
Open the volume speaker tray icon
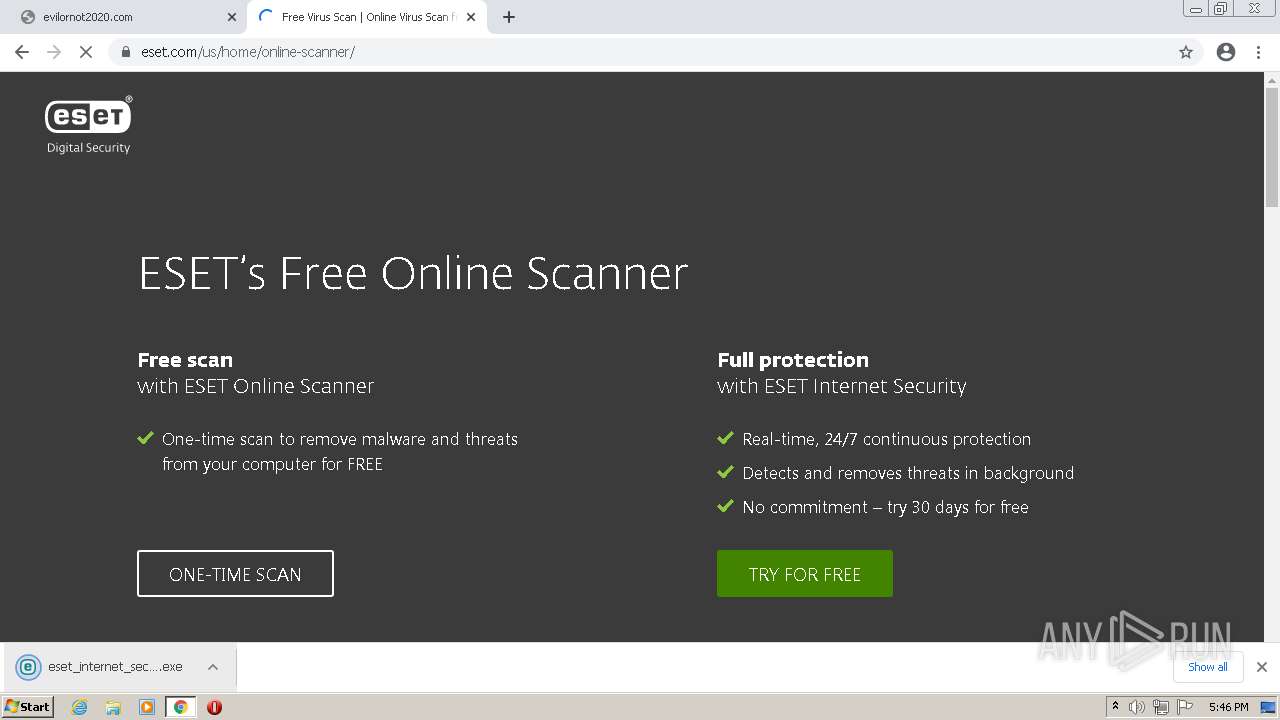pyautogui.click(x=1136, y=707)
